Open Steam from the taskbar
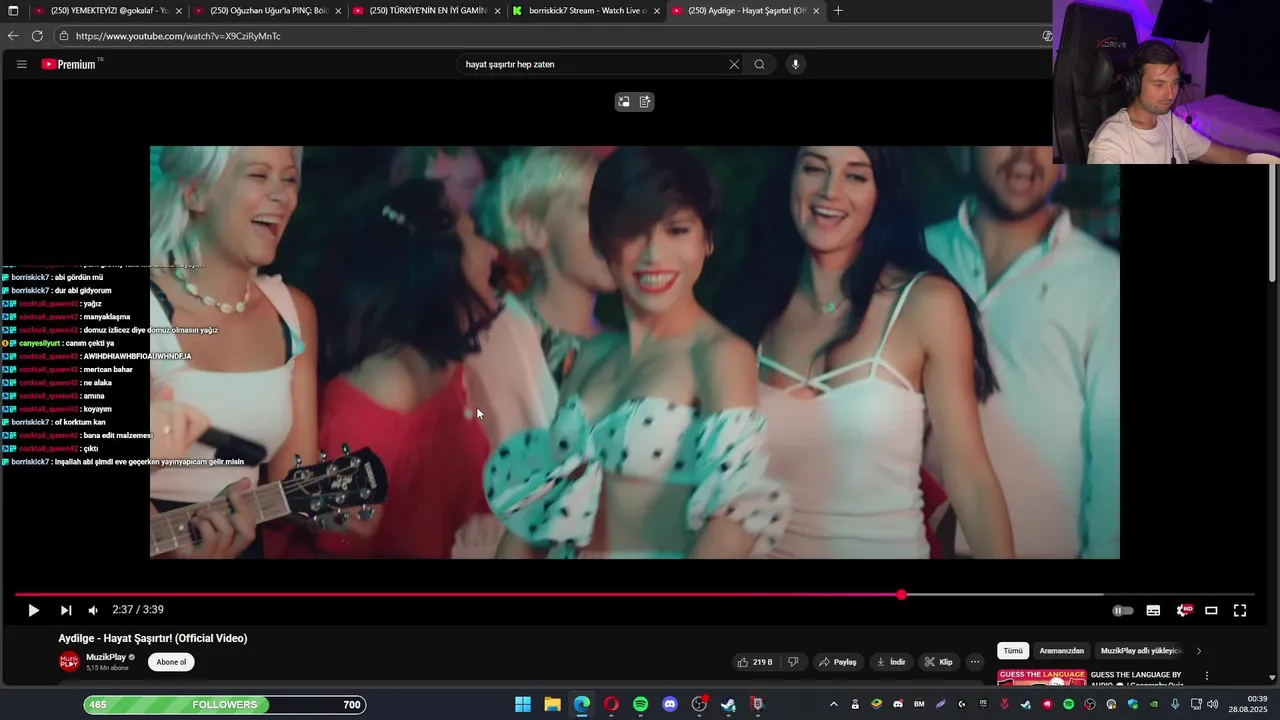The height and width of the screenshot is (720, 1280). 728,705
